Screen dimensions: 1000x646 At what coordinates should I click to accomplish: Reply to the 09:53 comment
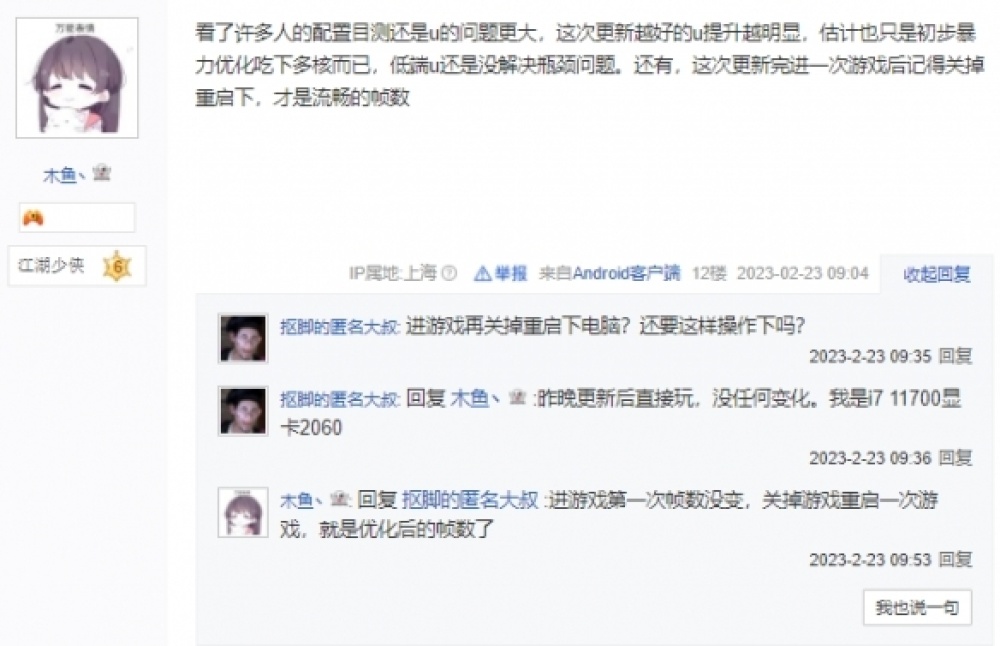(x=955, y=560)
